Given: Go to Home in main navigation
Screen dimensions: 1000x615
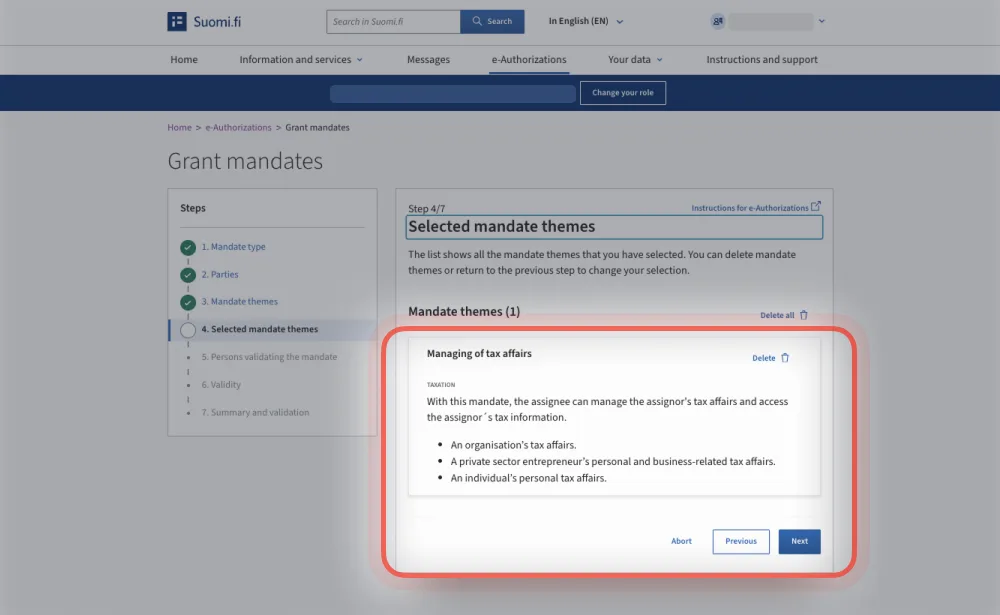Looking at the screenshot, I should pos(184,59).
